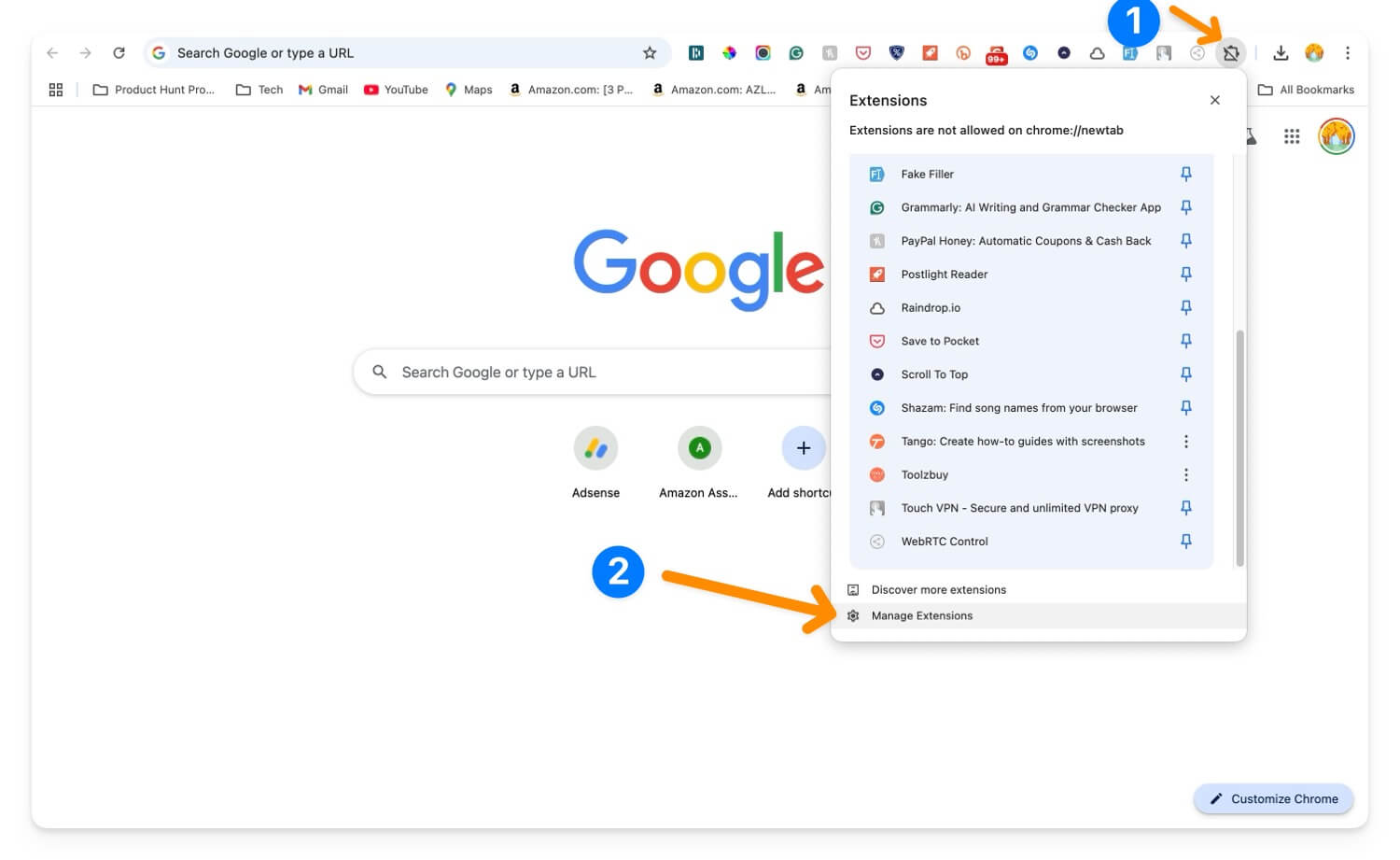Toggle pin for WebRTC Control

point(1186,542)
